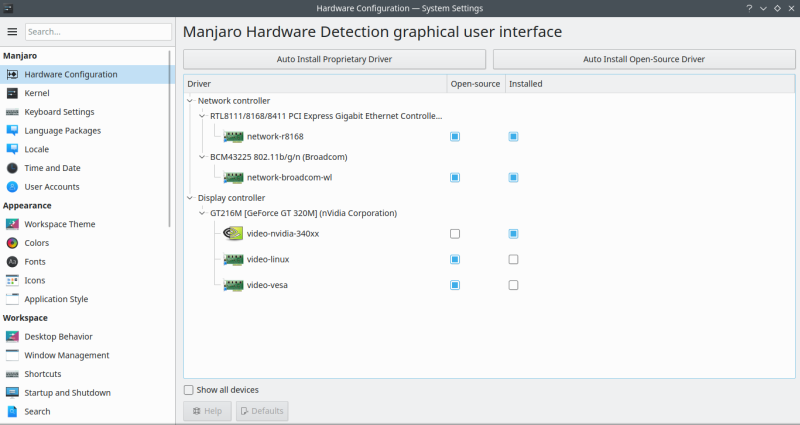Toggle Open-source checkbox for video-linux
This screenshot has height=425, width=800.
455,259
